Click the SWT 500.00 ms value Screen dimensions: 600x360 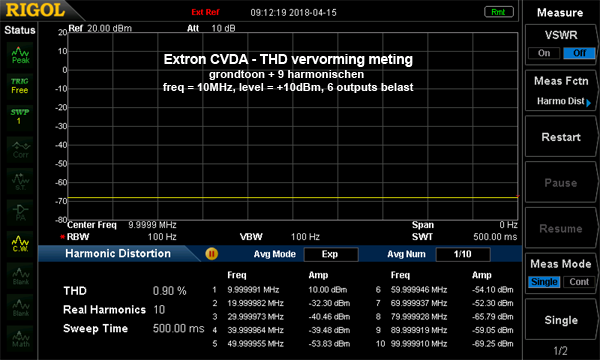495,237
